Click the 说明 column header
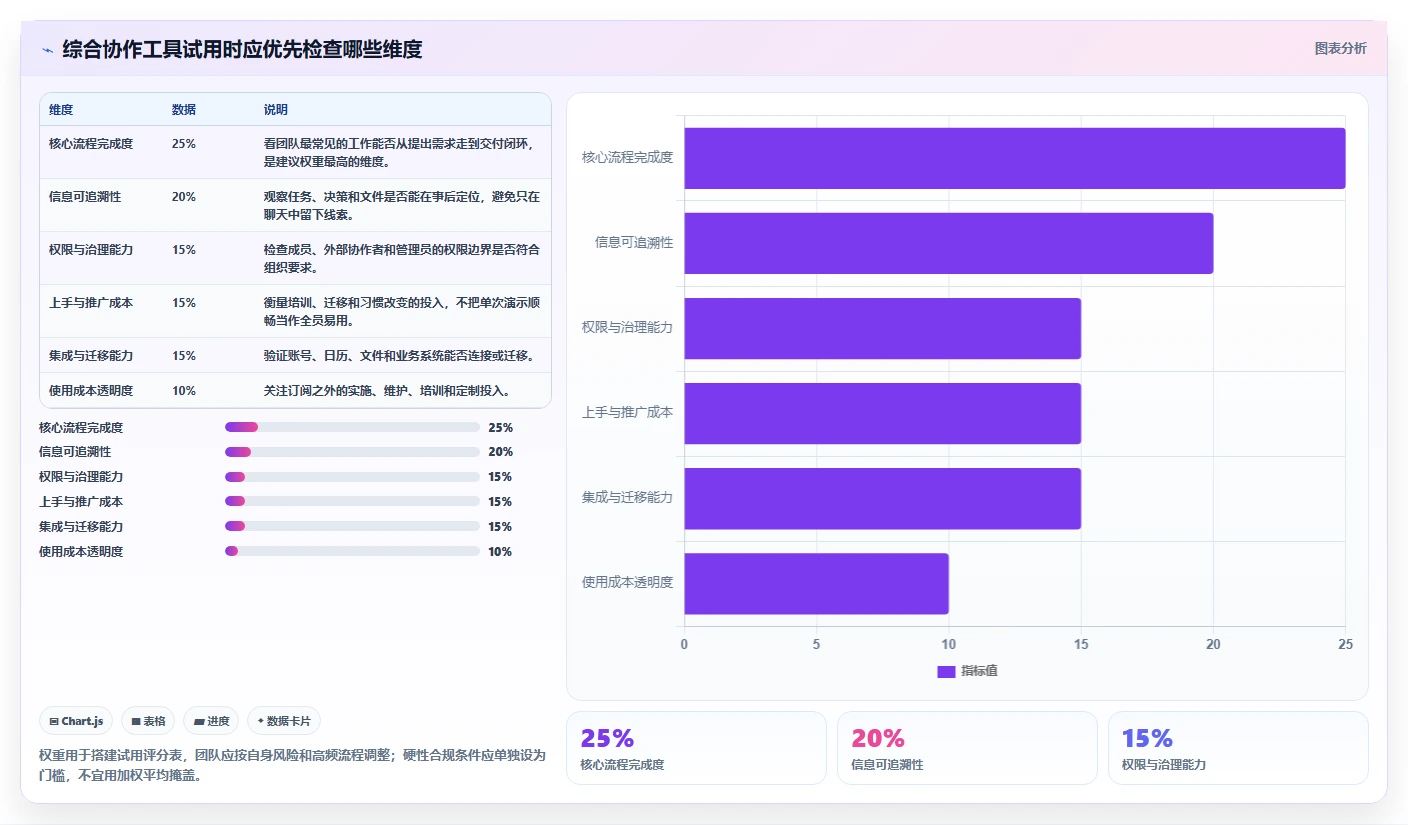The width and height of the screenshot is (1408, 825). pyautogui.click(x=276, y=110)
